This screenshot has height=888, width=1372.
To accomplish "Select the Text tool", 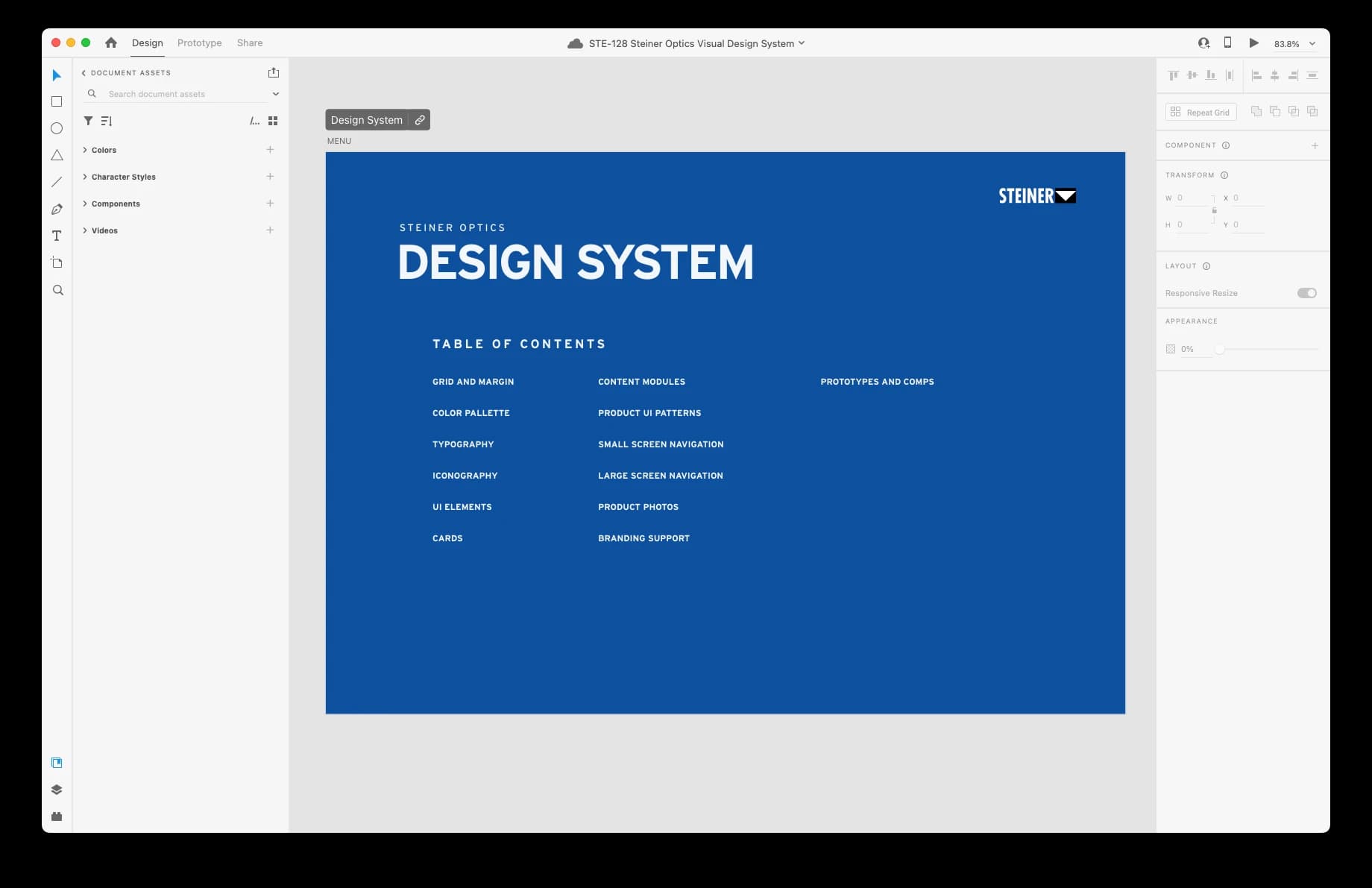I will point(57,236).
